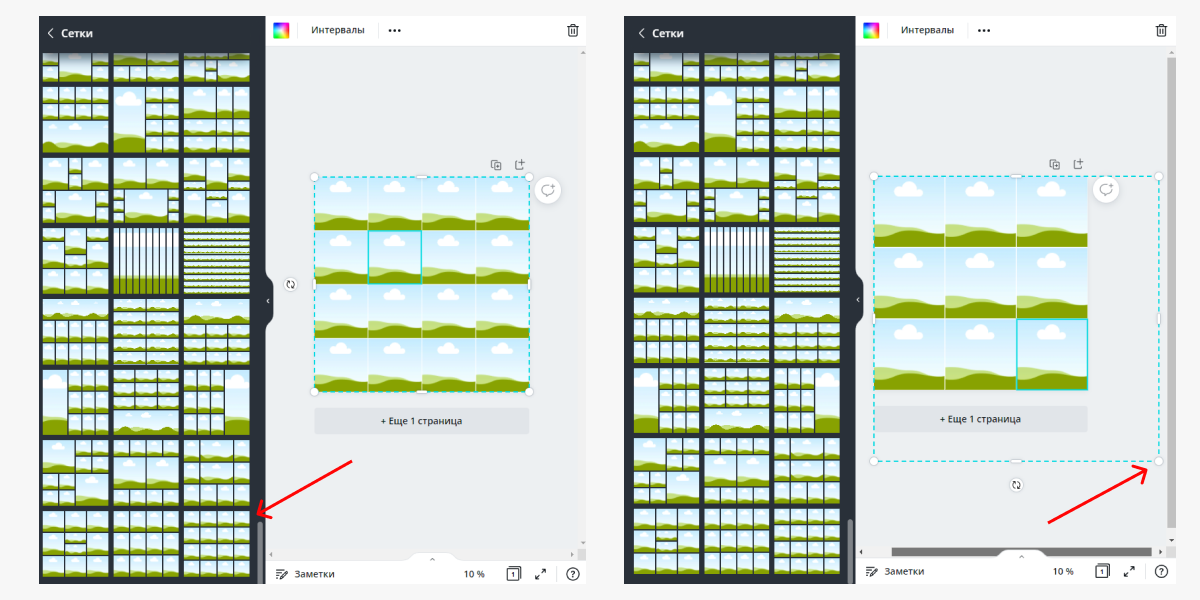Open the rainbow color picker in the right toolbar
Viewport: 1200px width, 600px height.
(871, 30)
